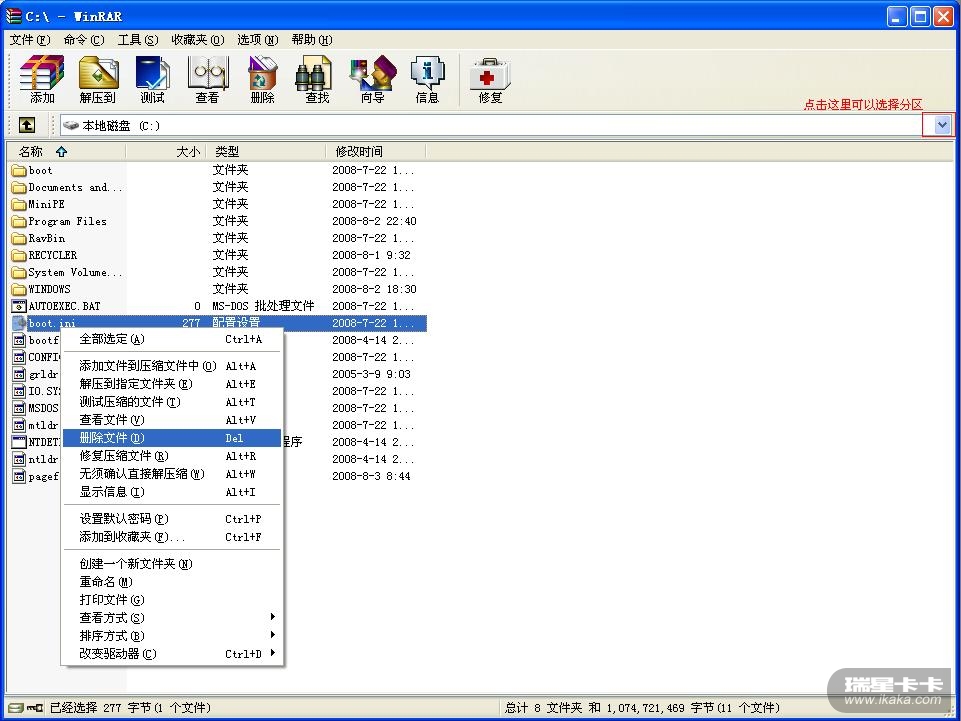
Task: Select the AUTOEXEC.BAT file
Action: click(x=56, y=306)
